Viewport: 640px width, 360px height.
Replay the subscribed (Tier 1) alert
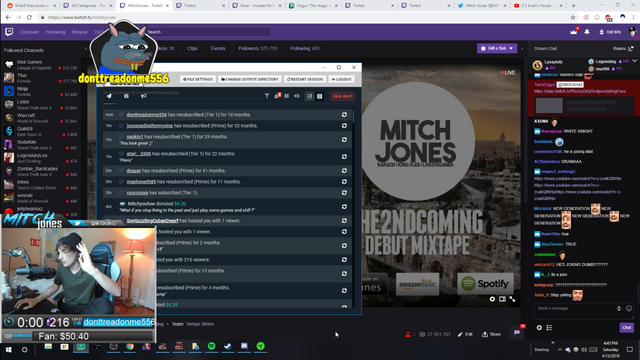point(344,193)
